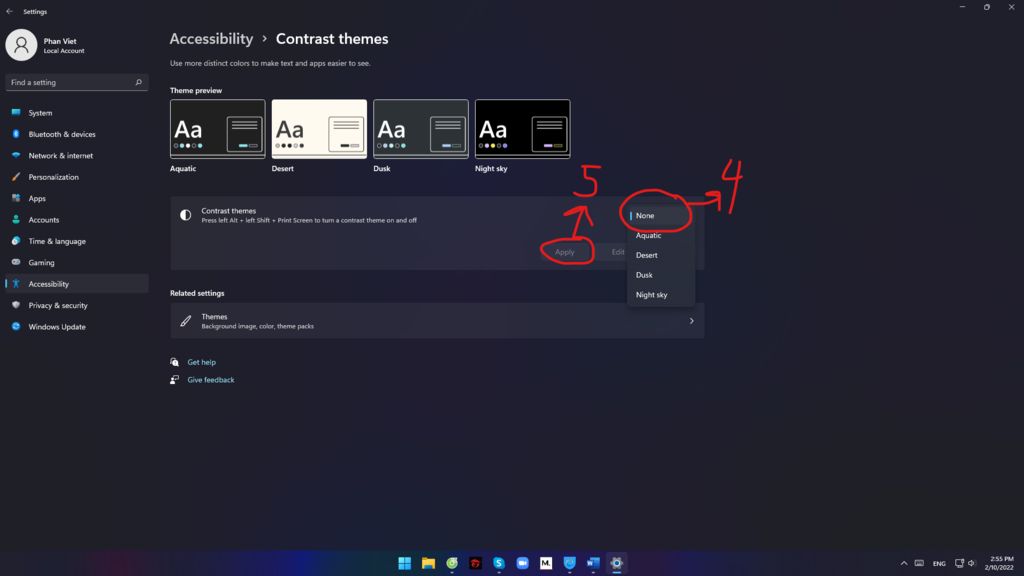Click the Night sky theme preview
This screenshot has height=576, width=1024.
(522, 129)
